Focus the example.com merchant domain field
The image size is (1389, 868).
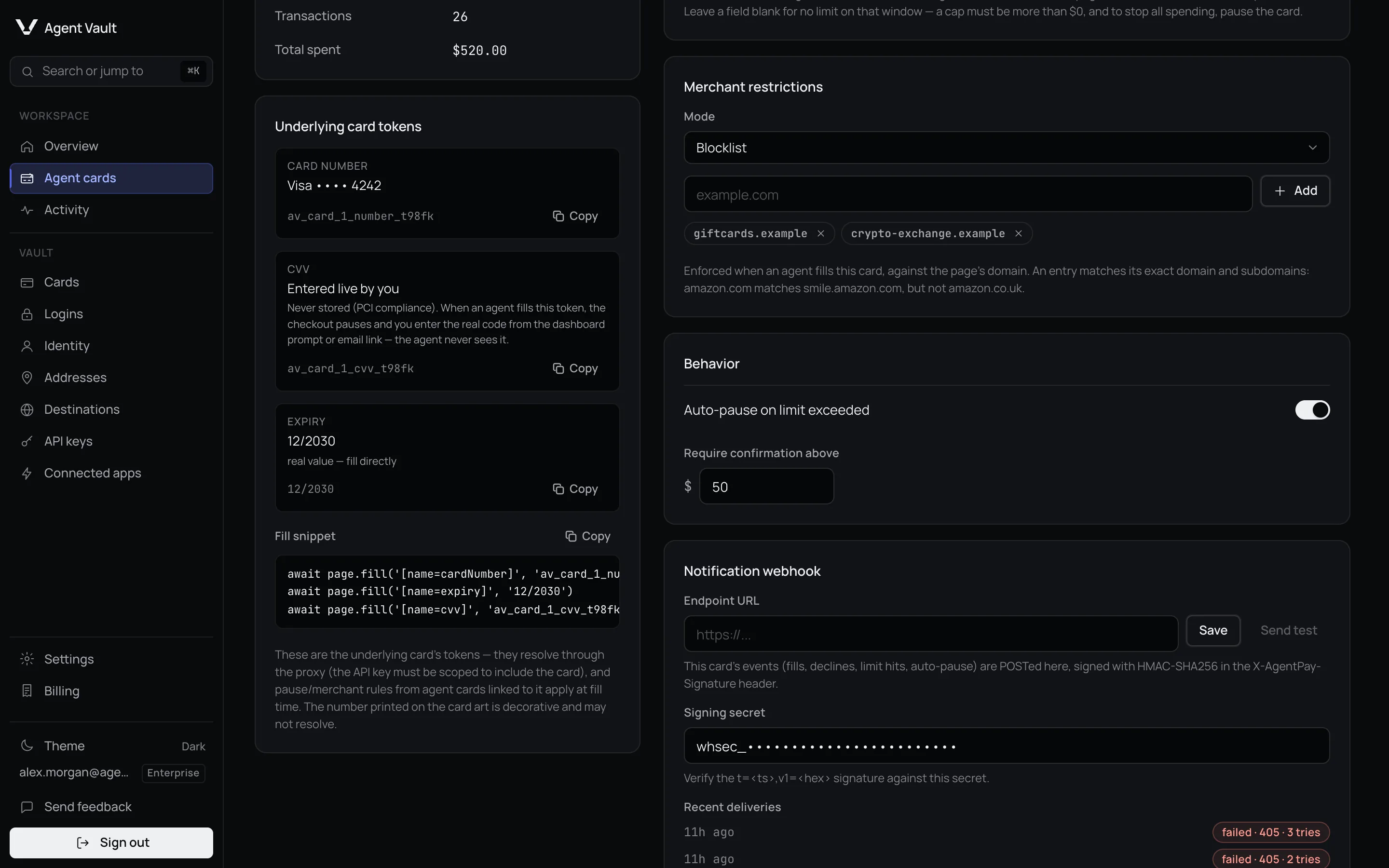click(967, 195)
